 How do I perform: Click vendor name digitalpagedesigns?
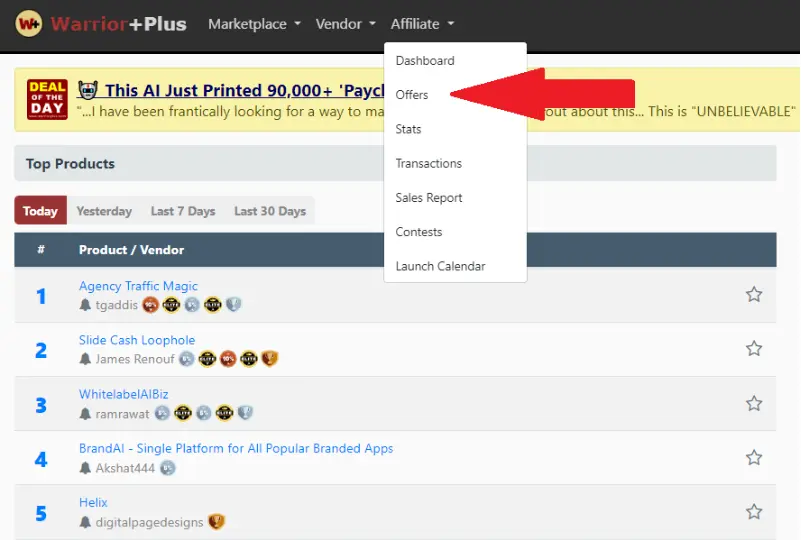tap(149, 522)
